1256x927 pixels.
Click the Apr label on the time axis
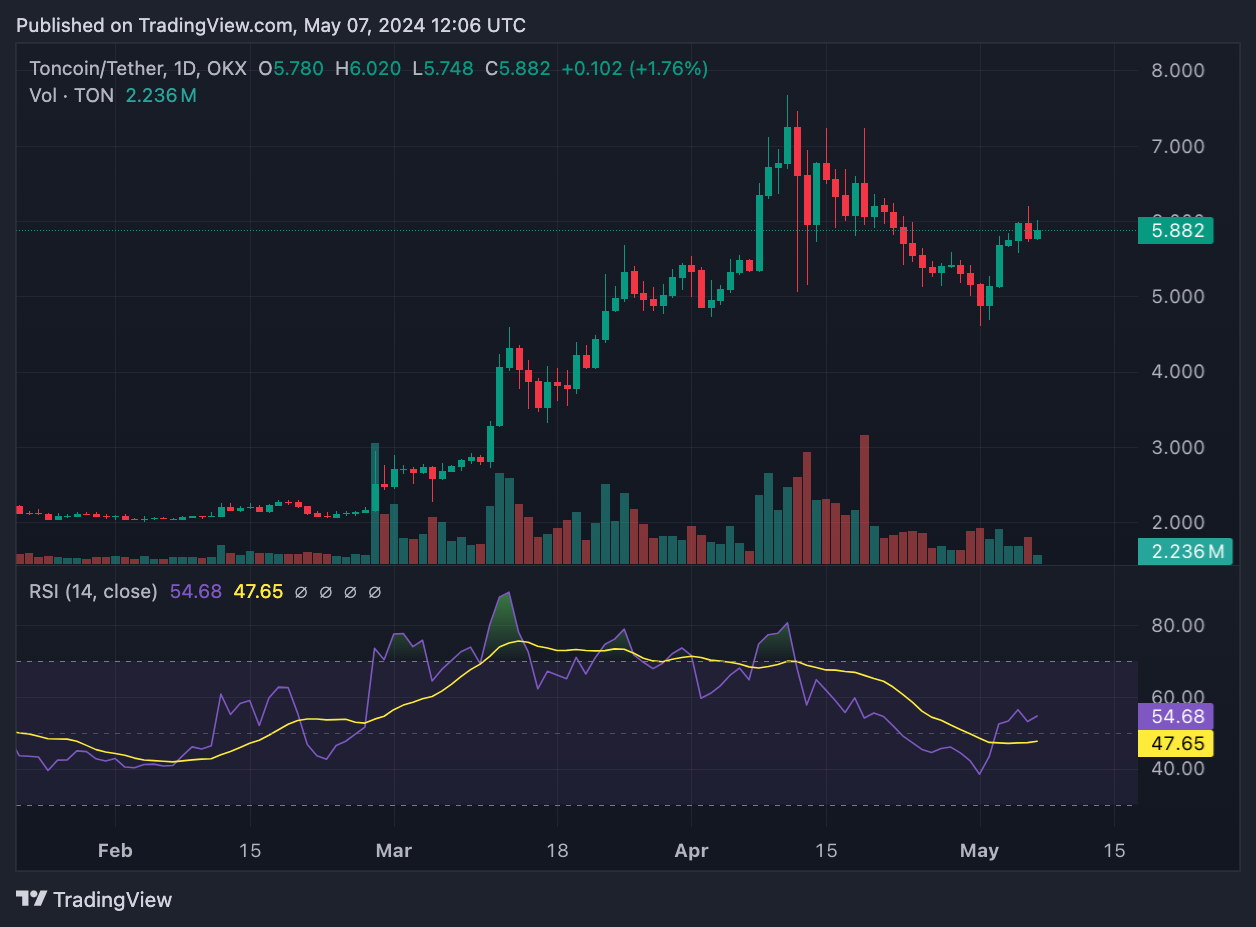[x=691, y=851]
